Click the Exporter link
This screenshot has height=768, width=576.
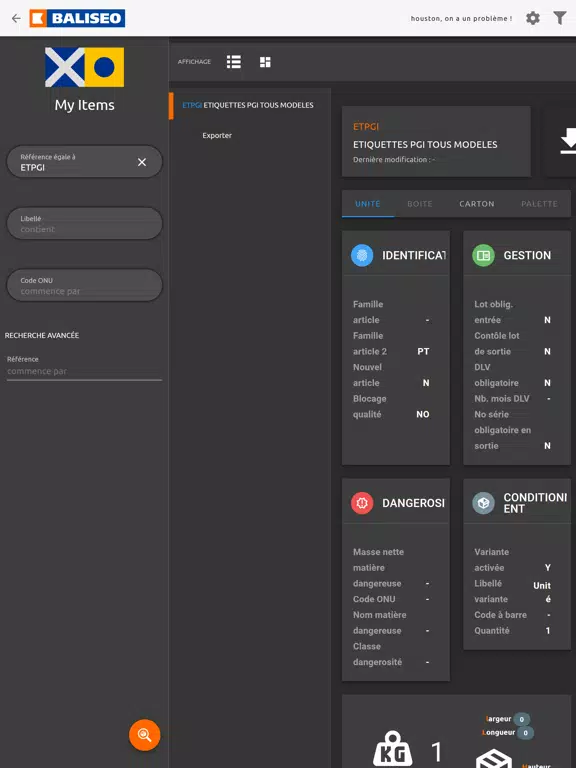tap(217, 135)
